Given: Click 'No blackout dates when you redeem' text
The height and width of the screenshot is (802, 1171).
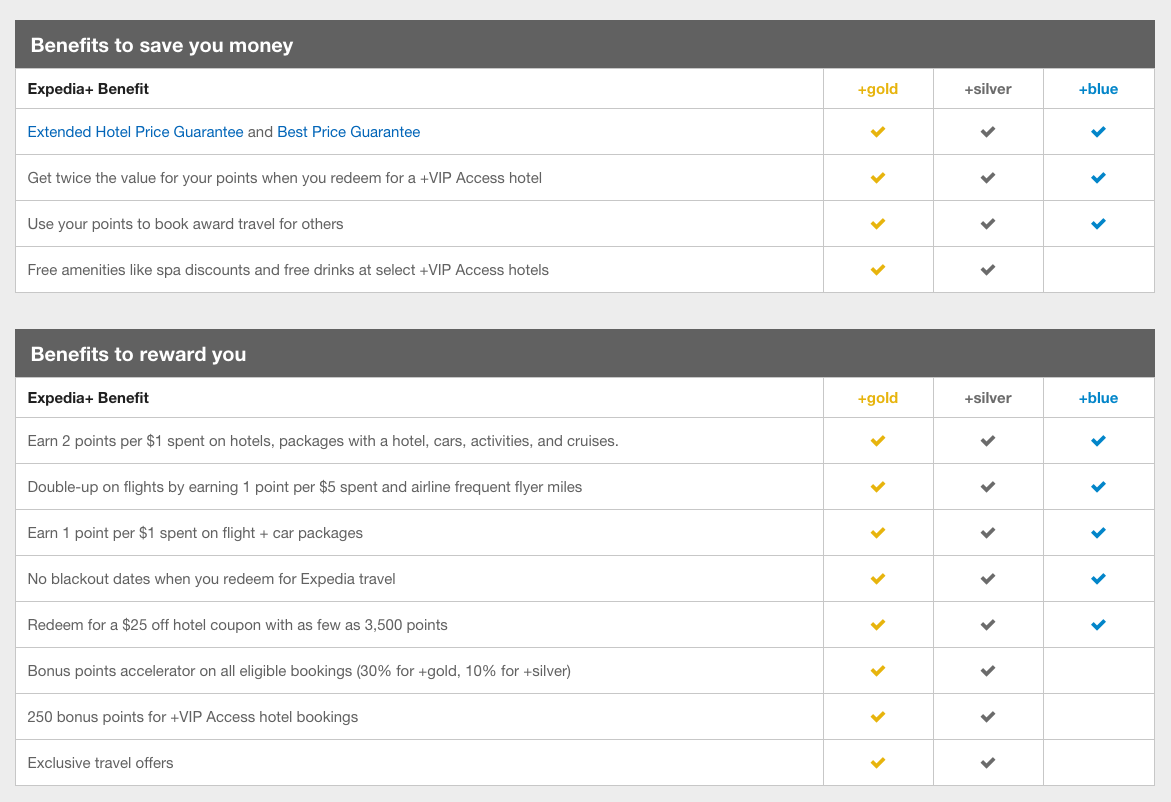Looking at the screenshot, I should click(x=211, y=579).
